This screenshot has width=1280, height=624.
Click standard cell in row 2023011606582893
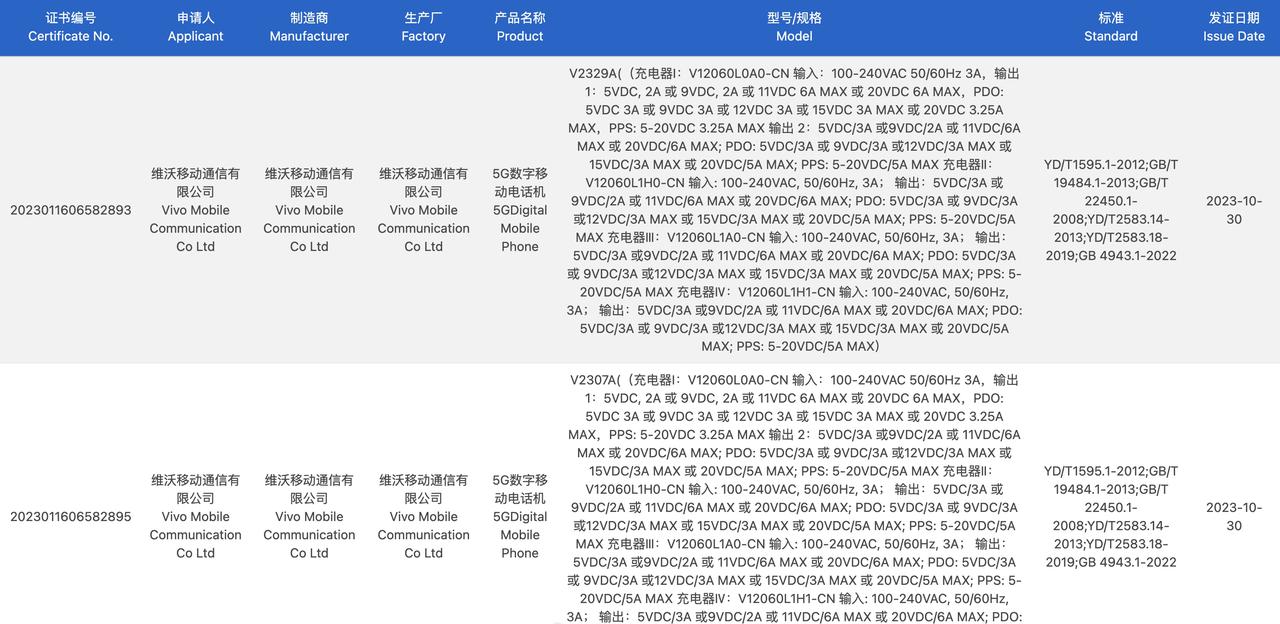(1111, 210)
